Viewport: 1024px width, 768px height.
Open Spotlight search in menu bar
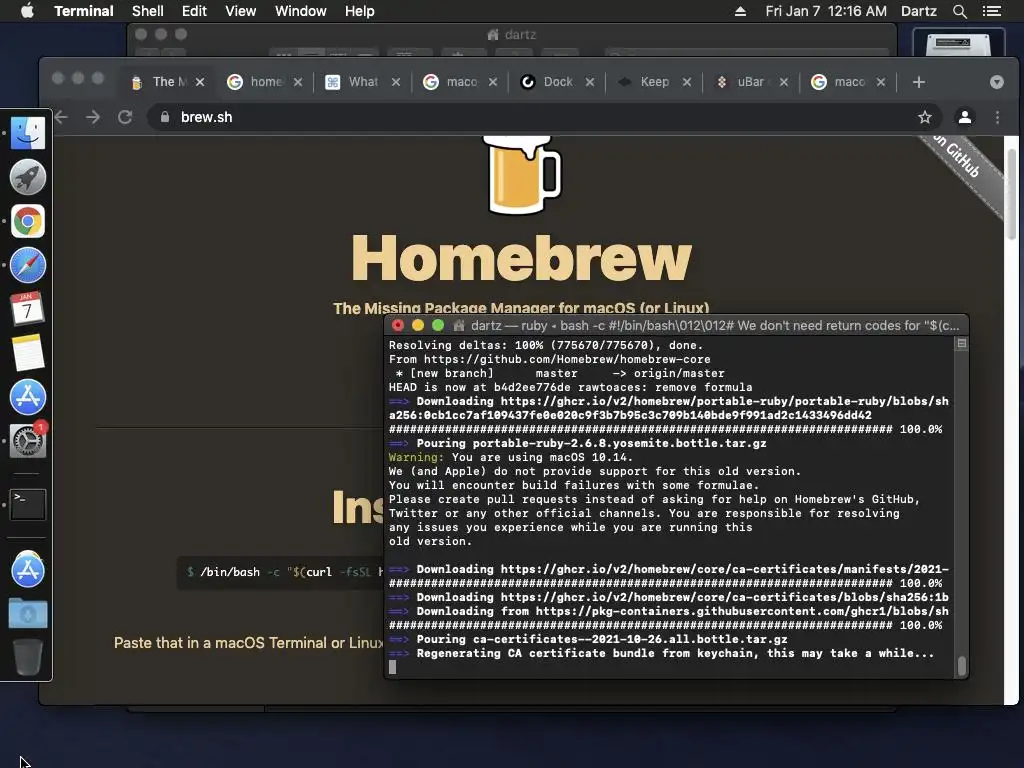click(x=959, y=11)
